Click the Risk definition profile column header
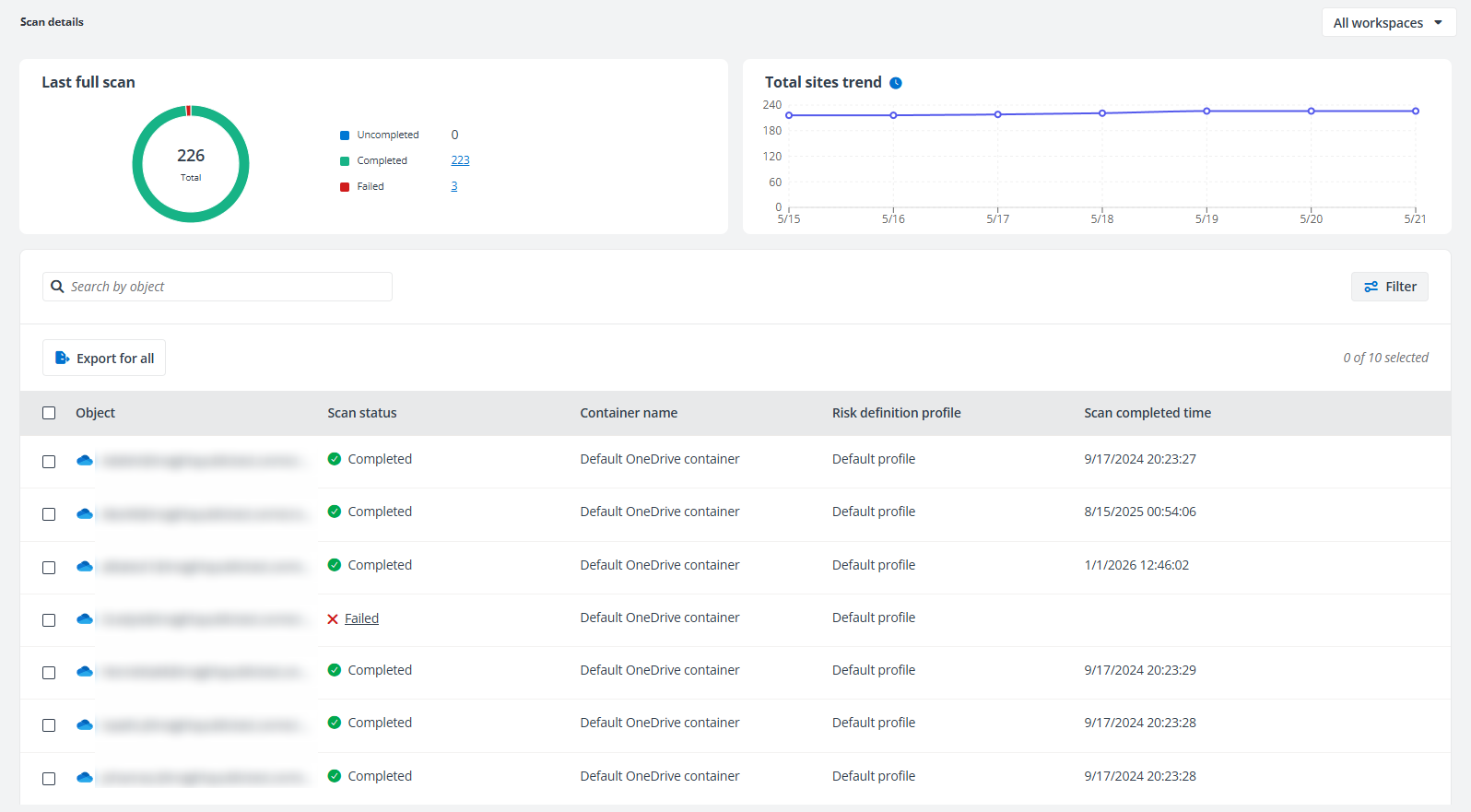Viewport: 1471px width, 812px height. click(x=896, y=413)
